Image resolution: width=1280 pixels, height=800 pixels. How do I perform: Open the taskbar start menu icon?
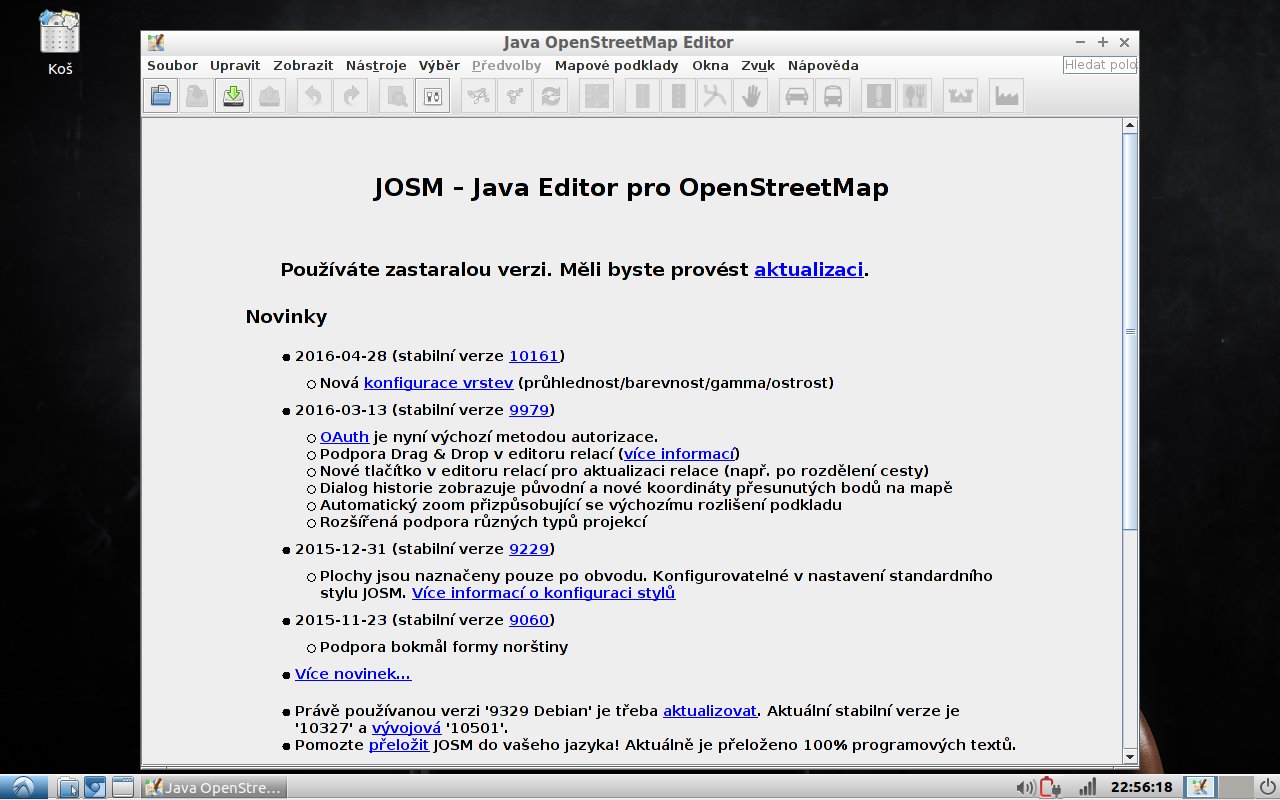(23, 787)
